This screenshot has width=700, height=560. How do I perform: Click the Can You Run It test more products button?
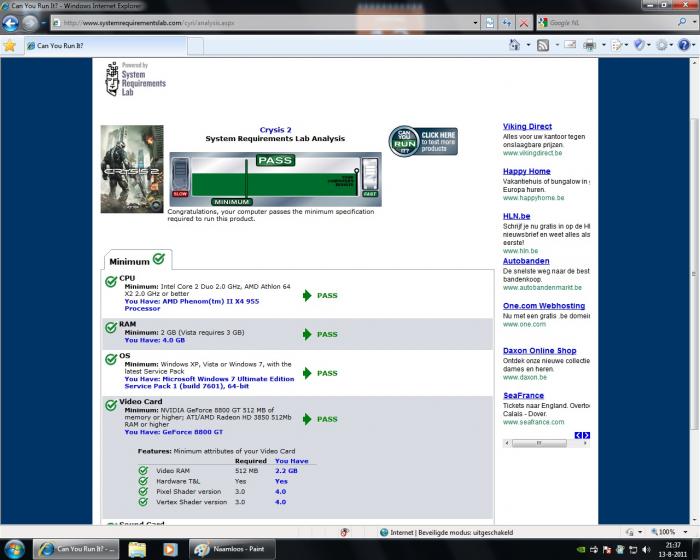[x=423, y=141]
